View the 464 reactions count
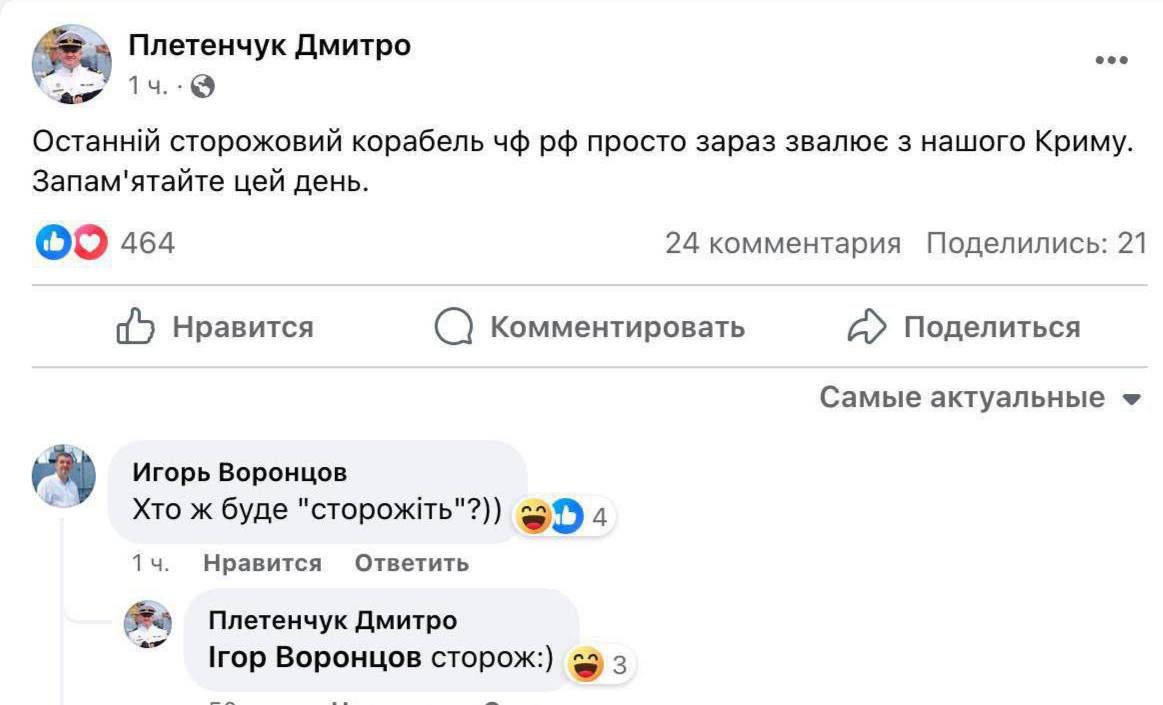 [147, 243]
